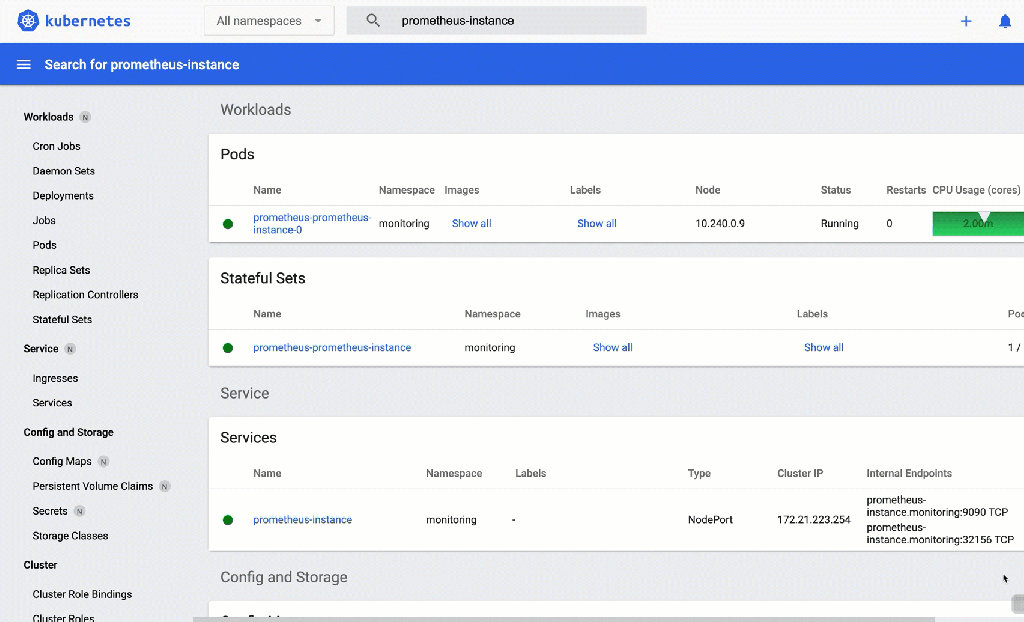
Task: Click N badge beside Persistent Volume Claims
Action: (x=165, y=486)
